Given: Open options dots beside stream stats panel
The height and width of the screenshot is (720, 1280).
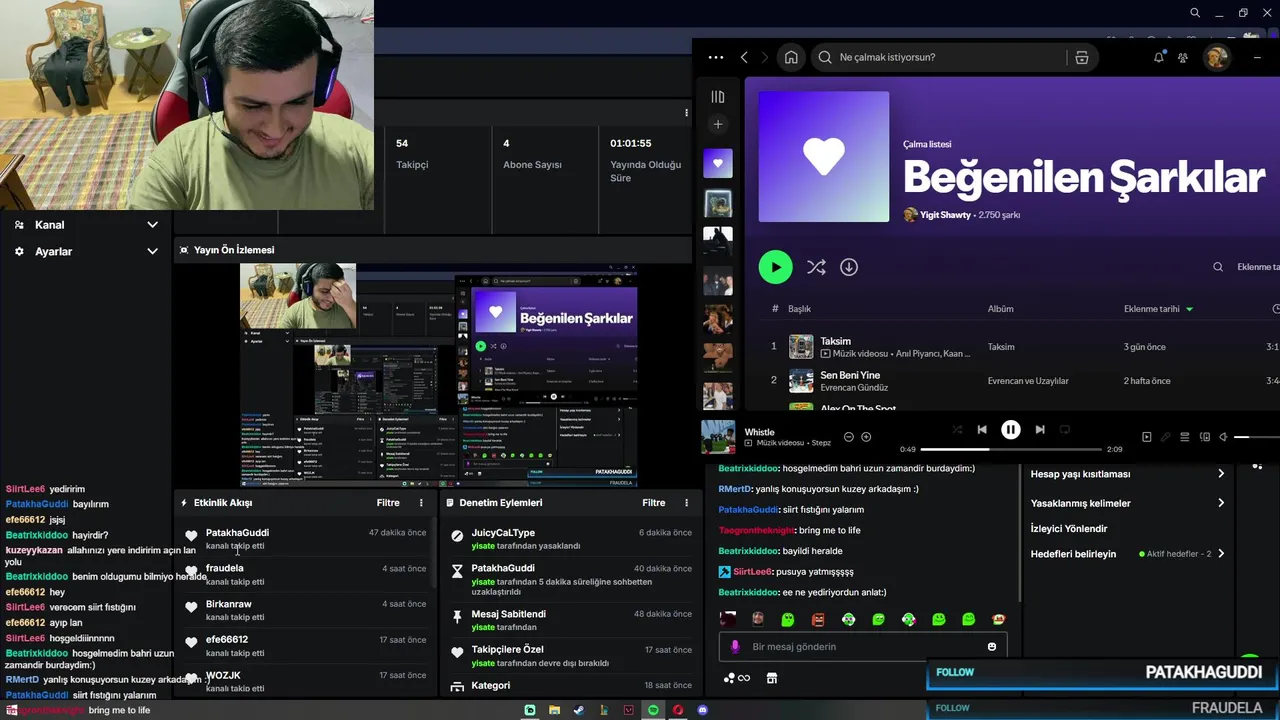Looking at the screenshot, I should pos(686,113).
